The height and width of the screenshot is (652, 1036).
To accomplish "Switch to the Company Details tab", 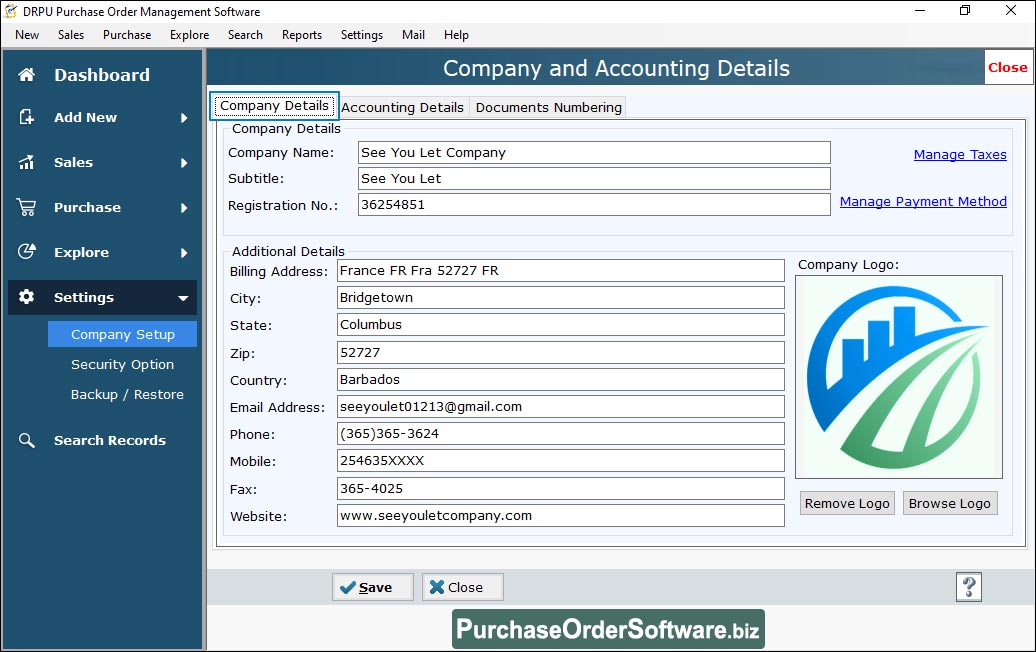I will (274, 106).
